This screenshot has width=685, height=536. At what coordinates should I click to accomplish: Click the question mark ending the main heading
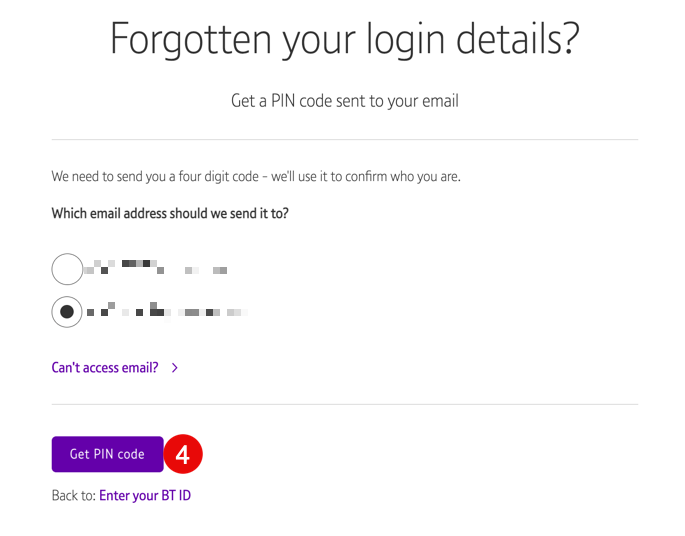click(x=570, y=38)
